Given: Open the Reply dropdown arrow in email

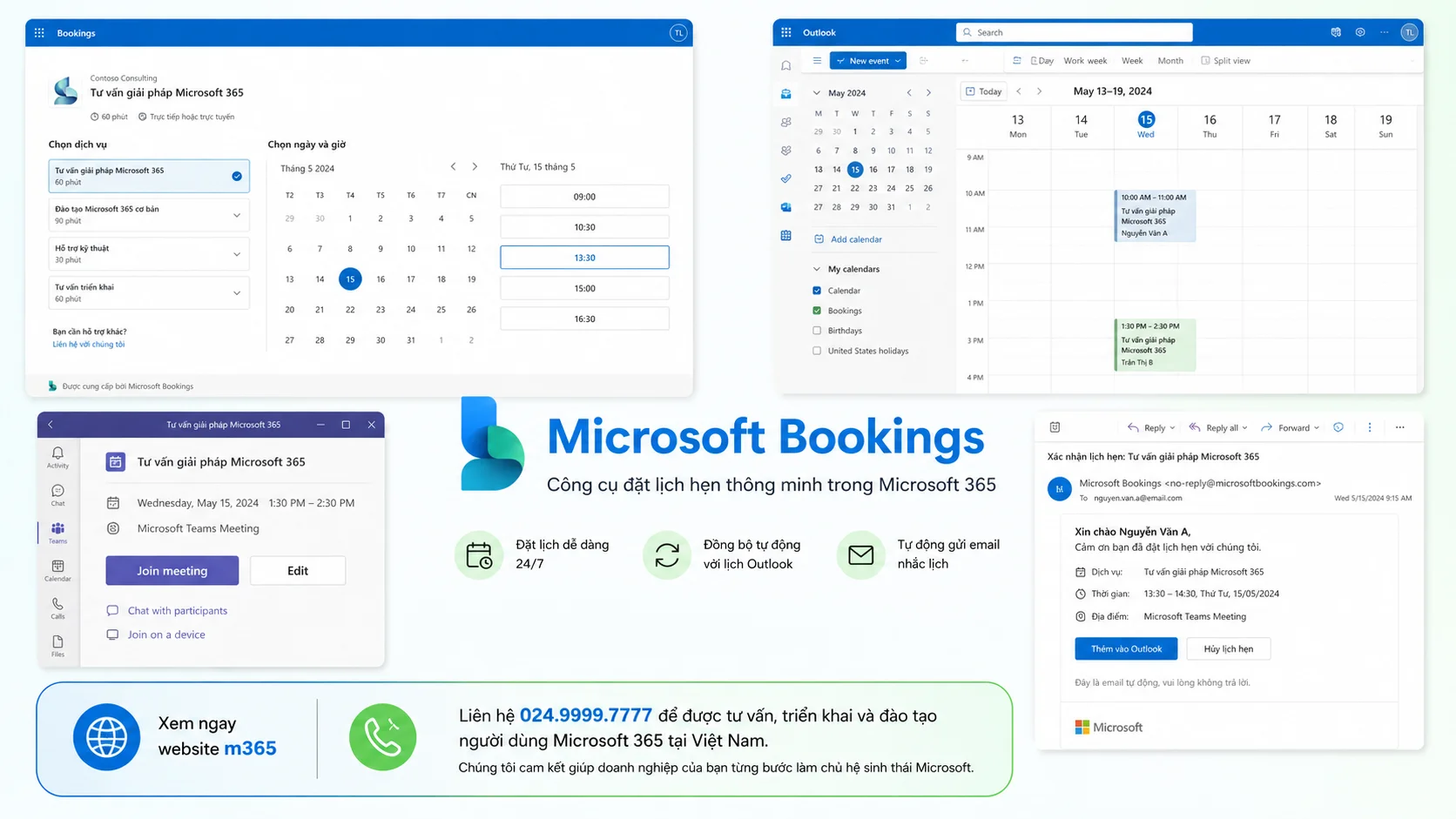Looking at the screenshot, I should pyautogui.click(x=1173, y=428).
